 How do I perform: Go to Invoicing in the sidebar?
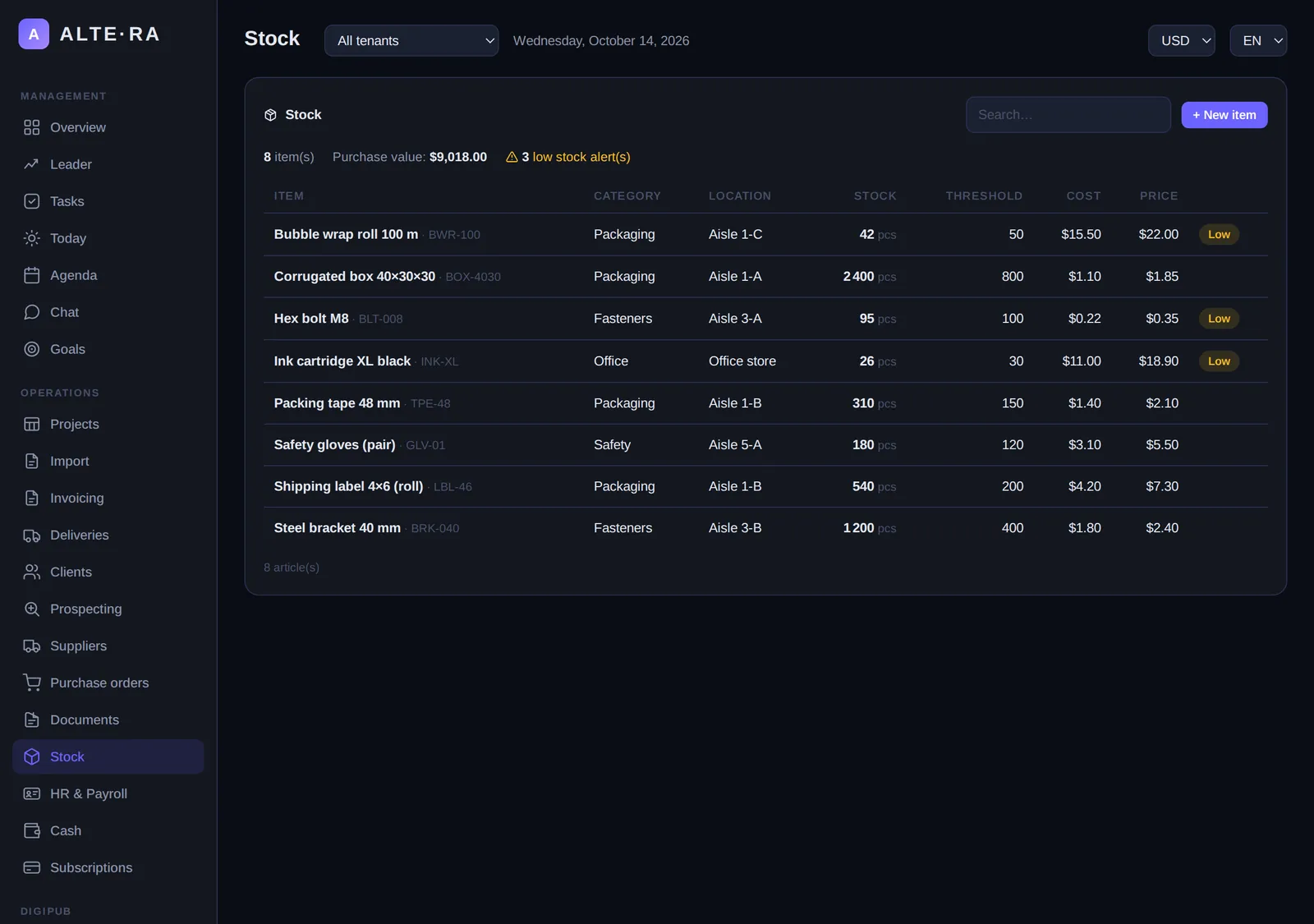(108, 498)
